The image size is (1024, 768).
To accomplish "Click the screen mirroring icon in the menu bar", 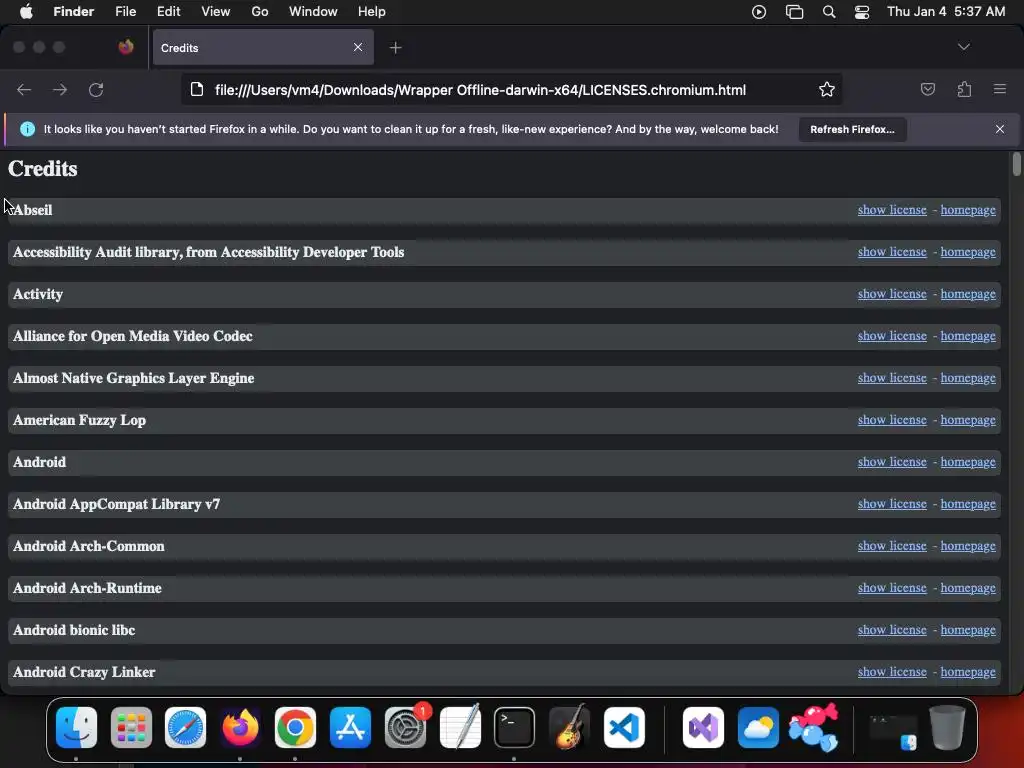I will pyautogui.click(x=794, y=12).
